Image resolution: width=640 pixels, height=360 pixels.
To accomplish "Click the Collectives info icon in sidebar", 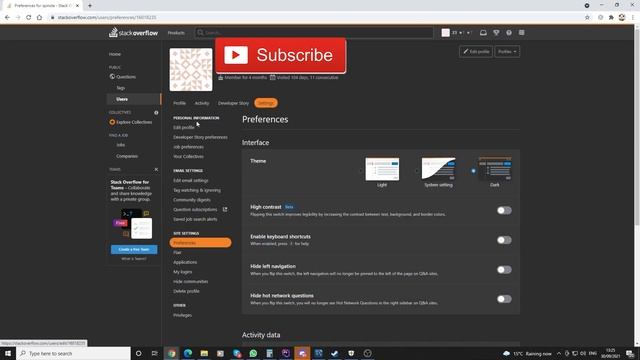I will [x=156, y=113].
